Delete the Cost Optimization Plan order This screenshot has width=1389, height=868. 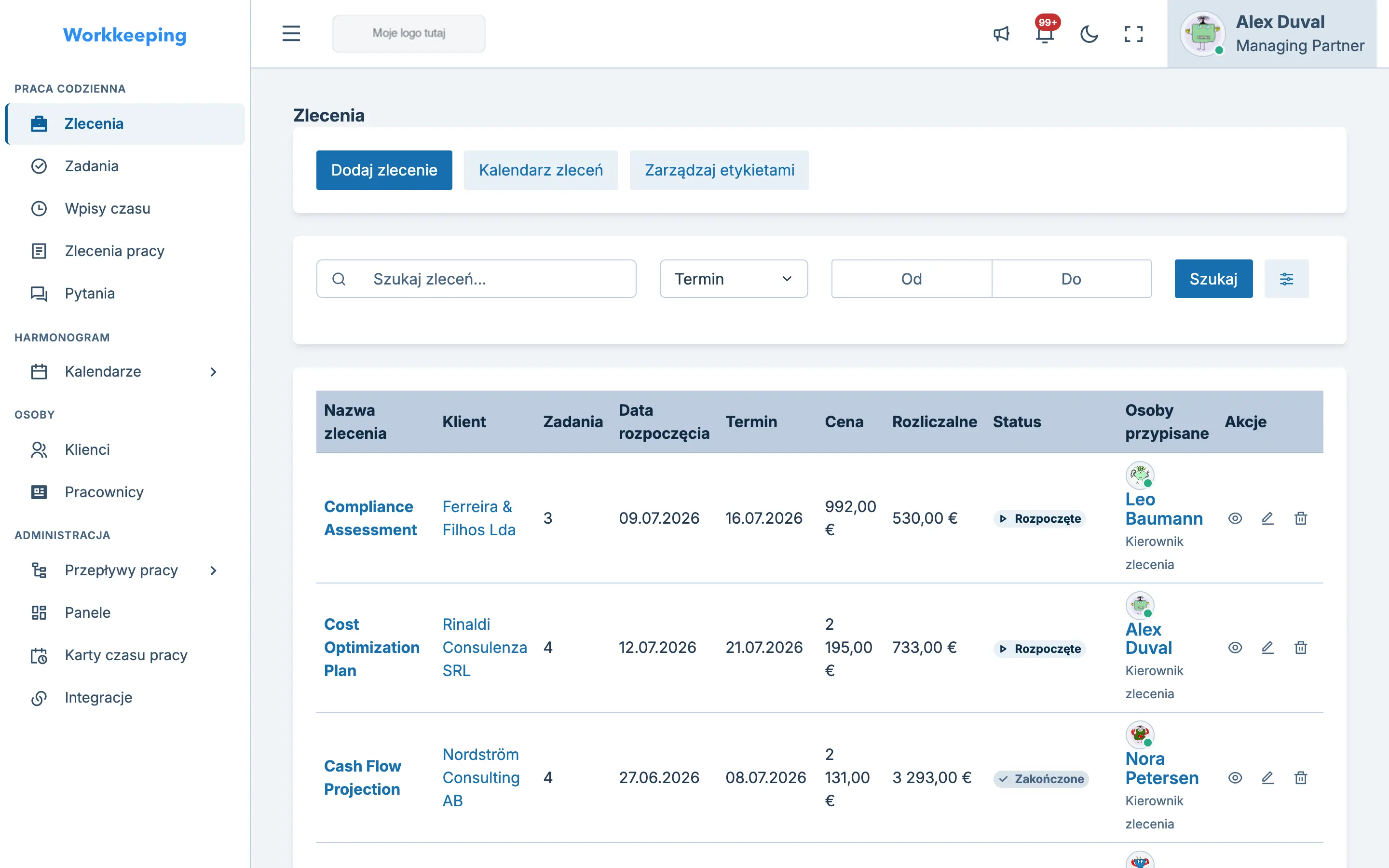click(1301, 648)
